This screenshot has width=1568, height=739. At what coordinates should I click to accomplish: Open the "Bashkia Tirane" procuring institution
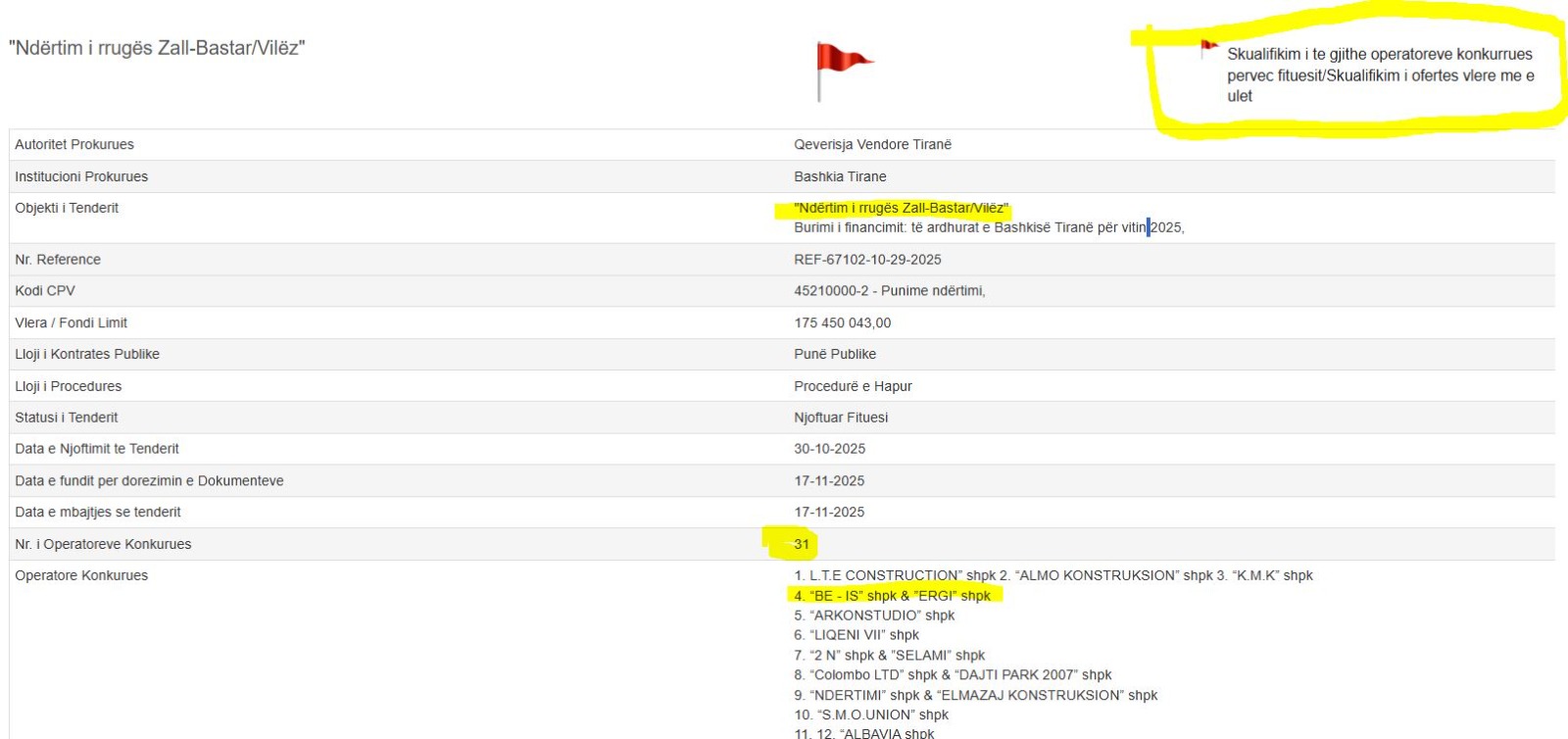point(840,176)
